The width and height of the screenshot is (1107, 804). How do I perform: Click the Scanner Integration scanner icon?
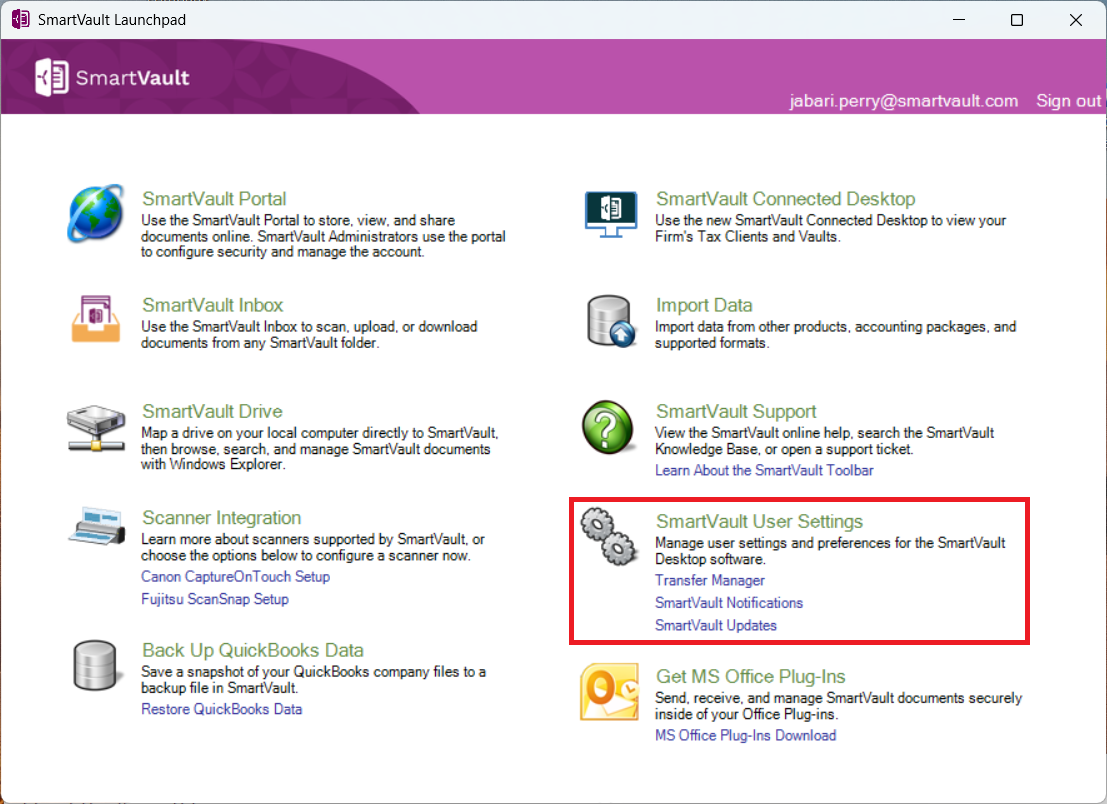point(97,525)
